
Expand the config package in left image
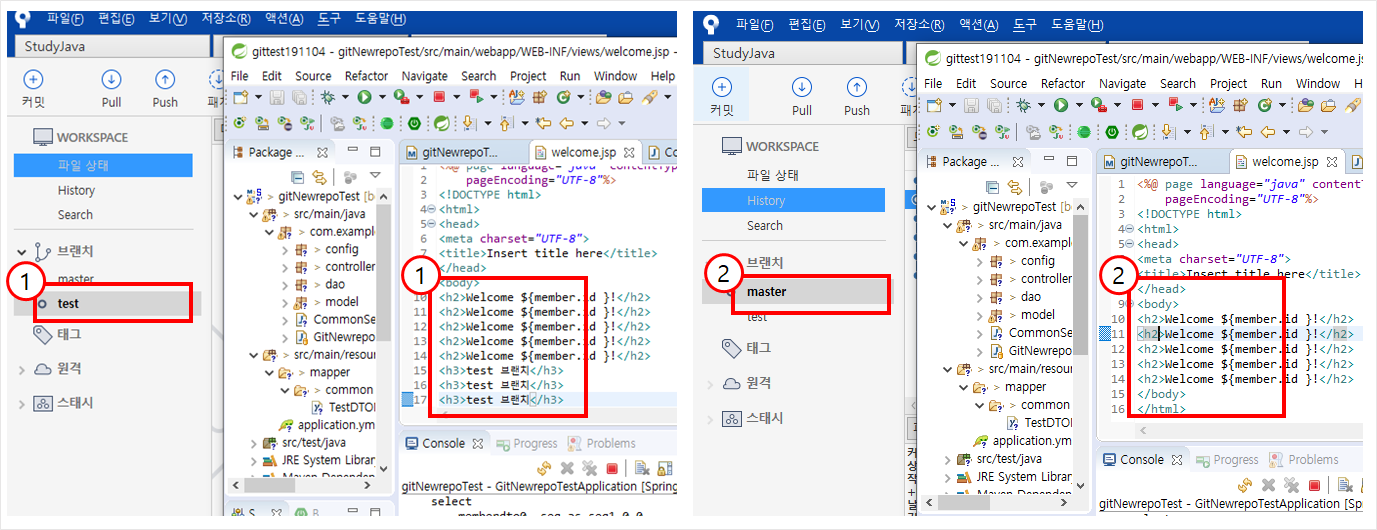coord(287,249)
